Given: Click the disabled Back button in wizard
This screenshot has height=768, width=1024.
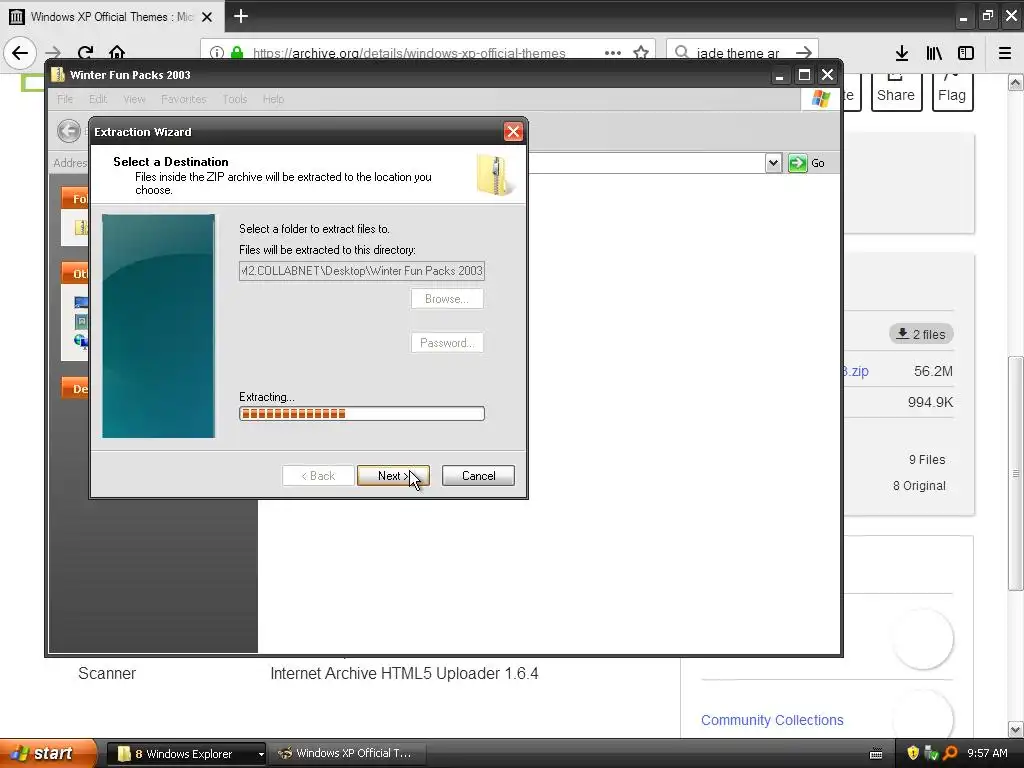Looking at the screenshot, I should (x=318, y=475).
